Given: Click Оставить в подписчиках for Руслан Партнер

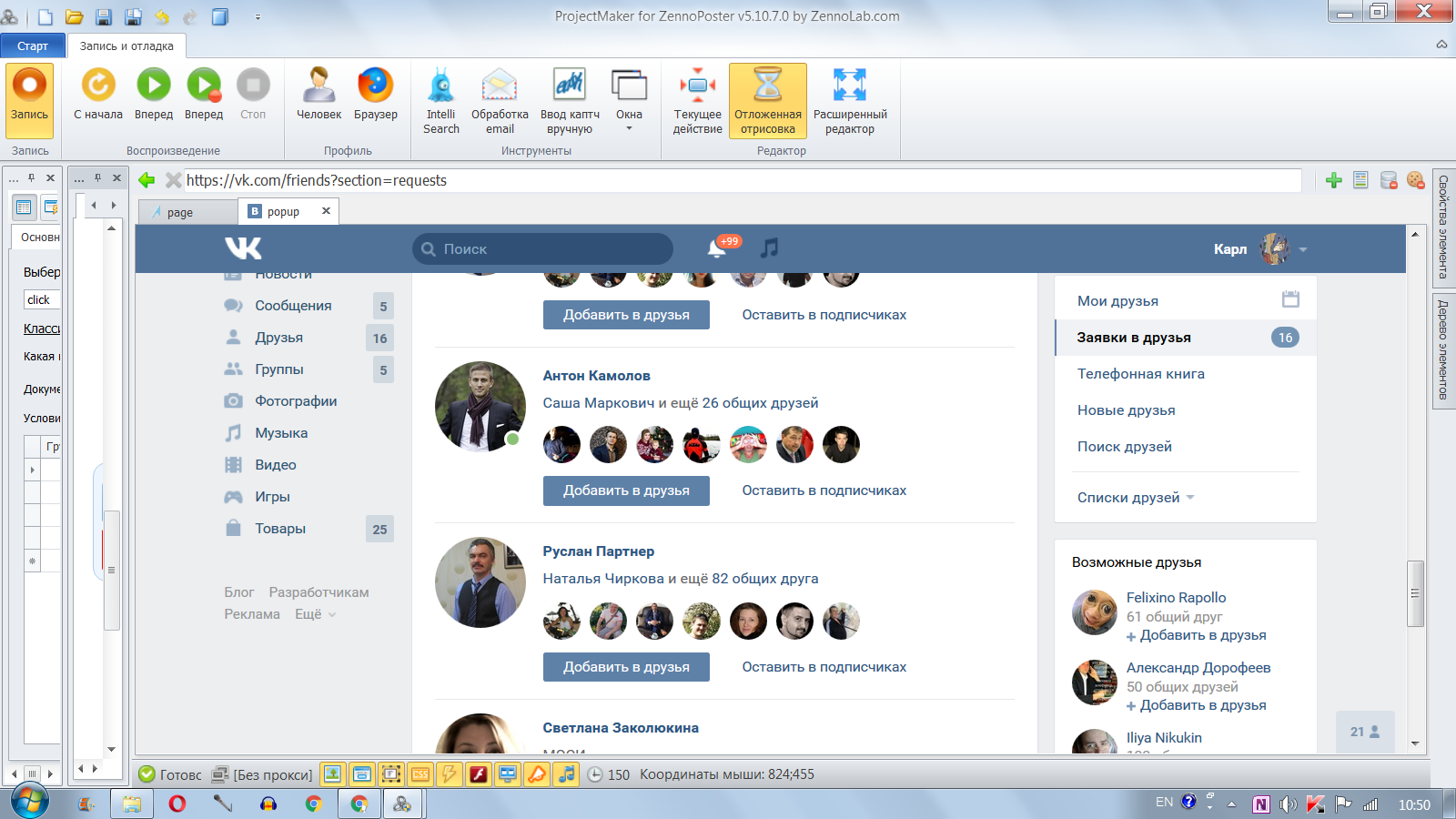Looking at the screenshot, I should 824,667.
